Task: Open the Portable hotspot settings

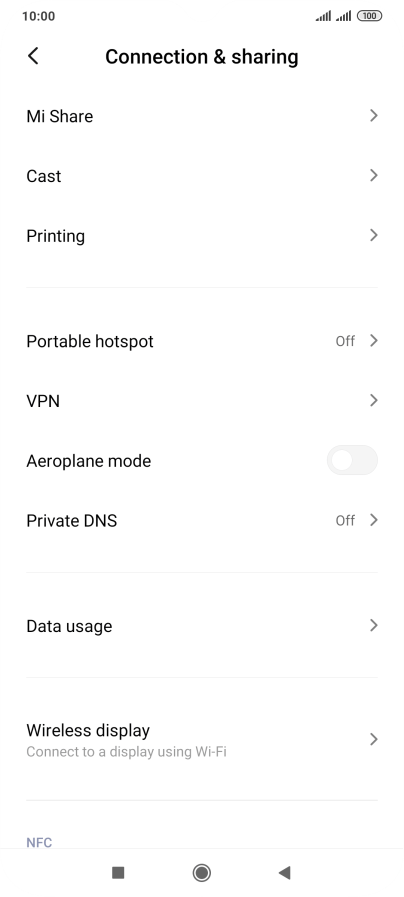Action: 202,341
